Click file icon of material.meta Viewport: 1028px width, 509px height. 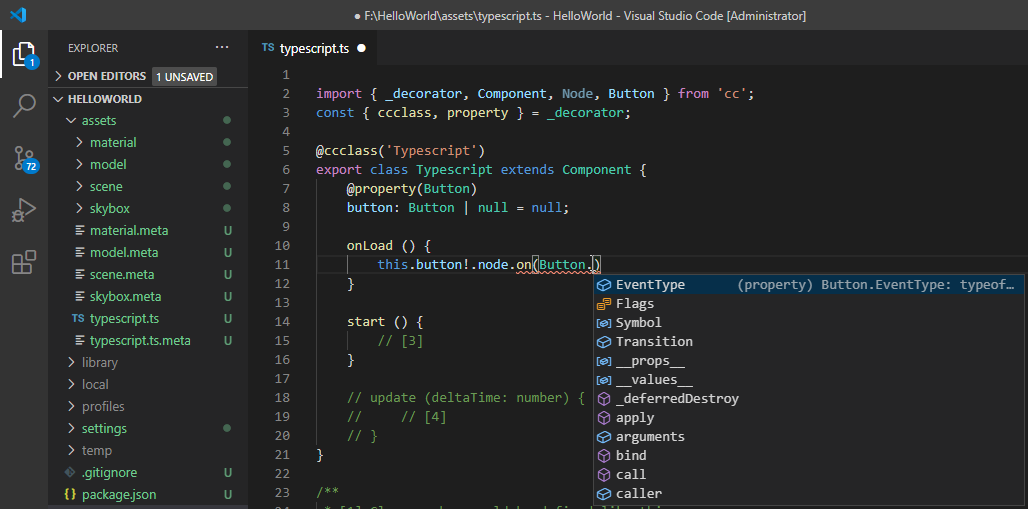[80, 231]
